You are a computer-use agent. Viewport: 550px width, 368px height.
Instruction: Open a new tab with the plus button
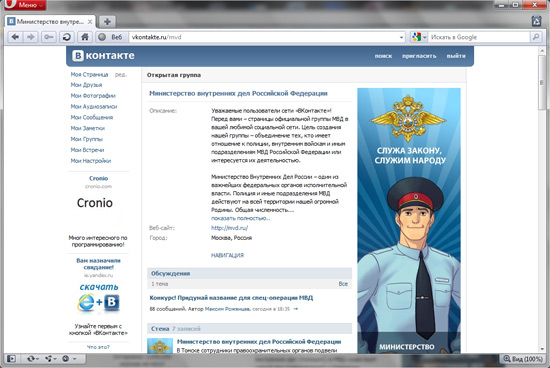click(107, 22)
